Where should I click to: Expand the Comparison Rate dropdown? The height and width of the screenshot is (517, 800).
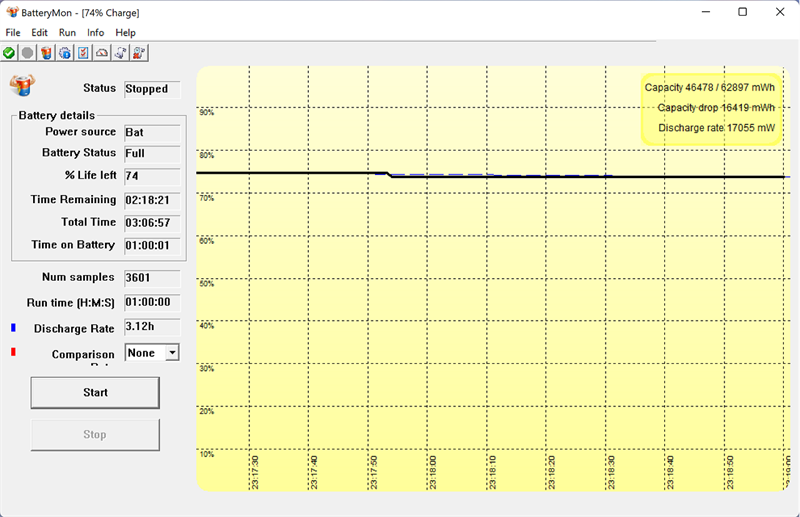pos(172,352)
